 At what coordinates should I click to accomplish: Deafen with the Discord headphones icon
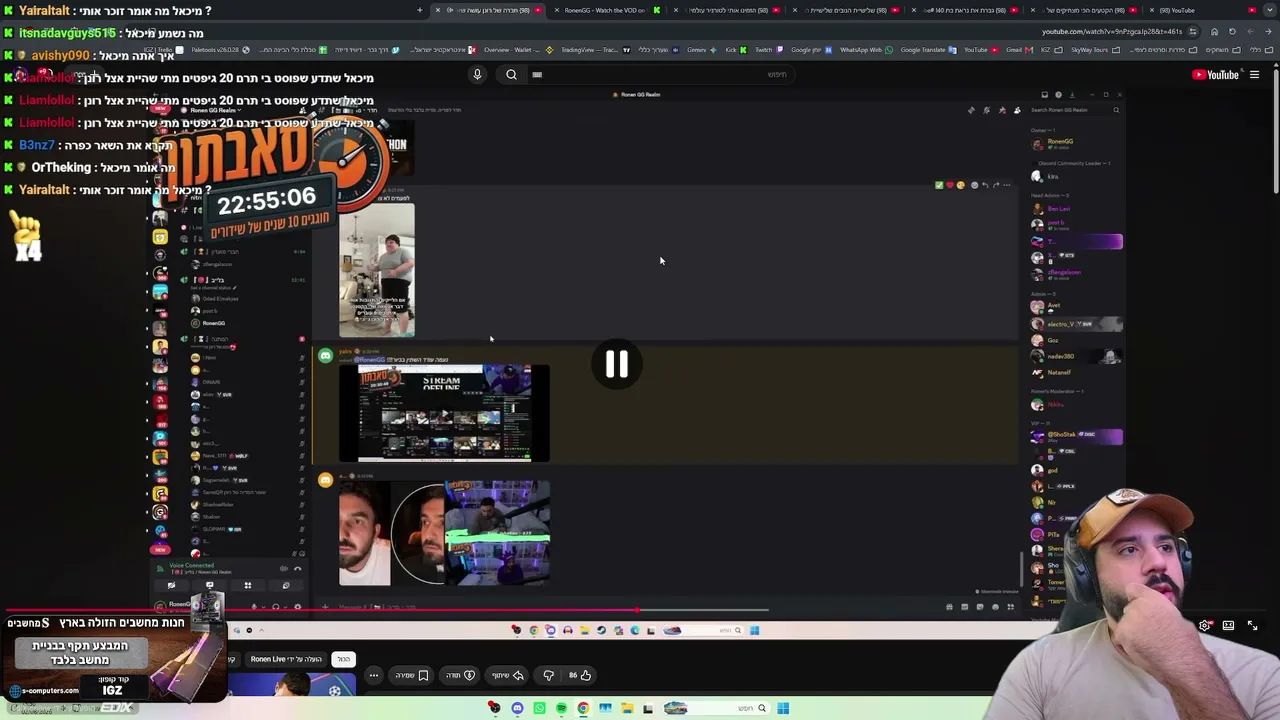[275, 607]
